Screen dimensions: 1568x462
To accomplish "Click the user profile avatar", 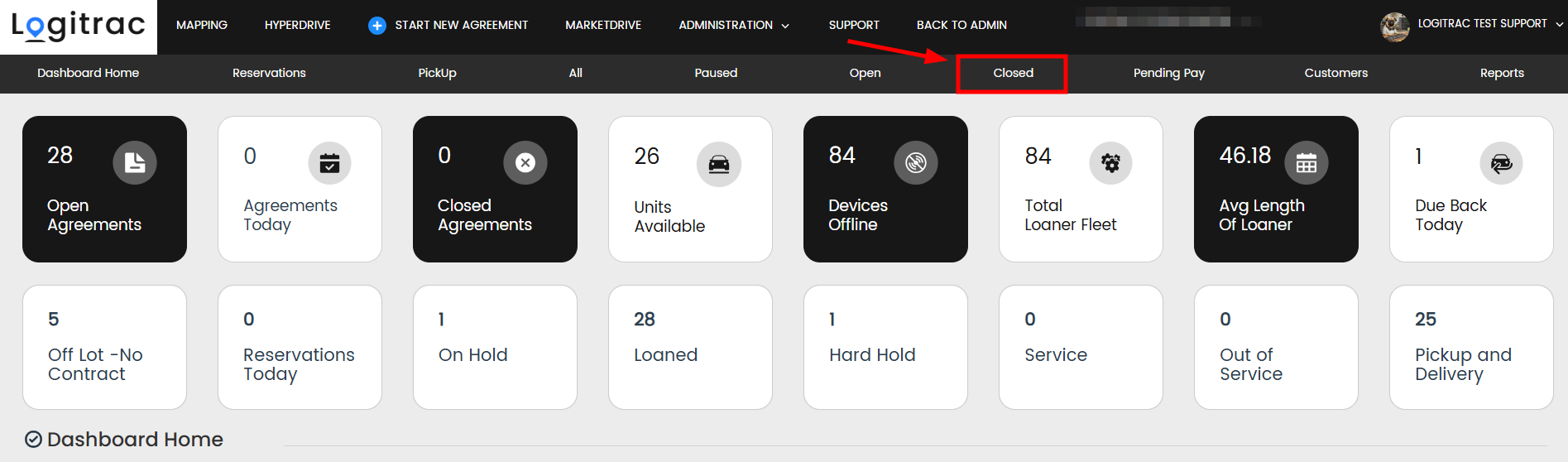I will click(x=1394, y=26).
